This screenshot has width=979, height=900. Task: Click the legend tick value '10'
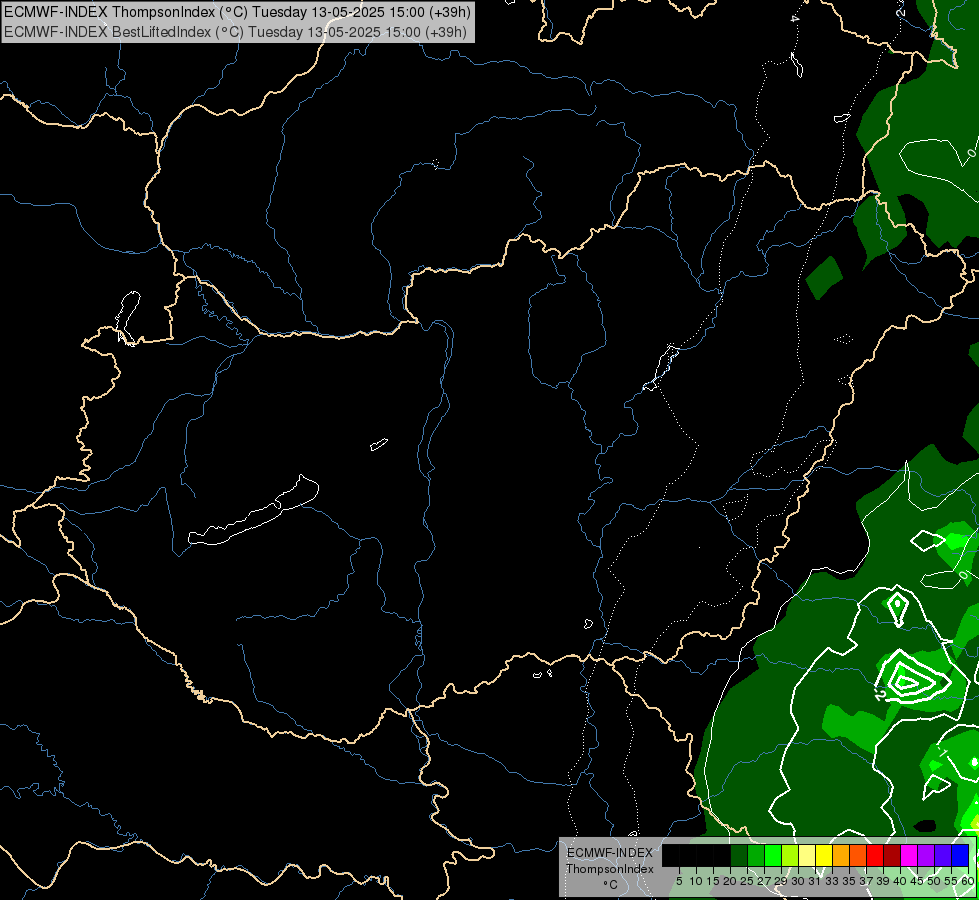click(x=696, y=881)
